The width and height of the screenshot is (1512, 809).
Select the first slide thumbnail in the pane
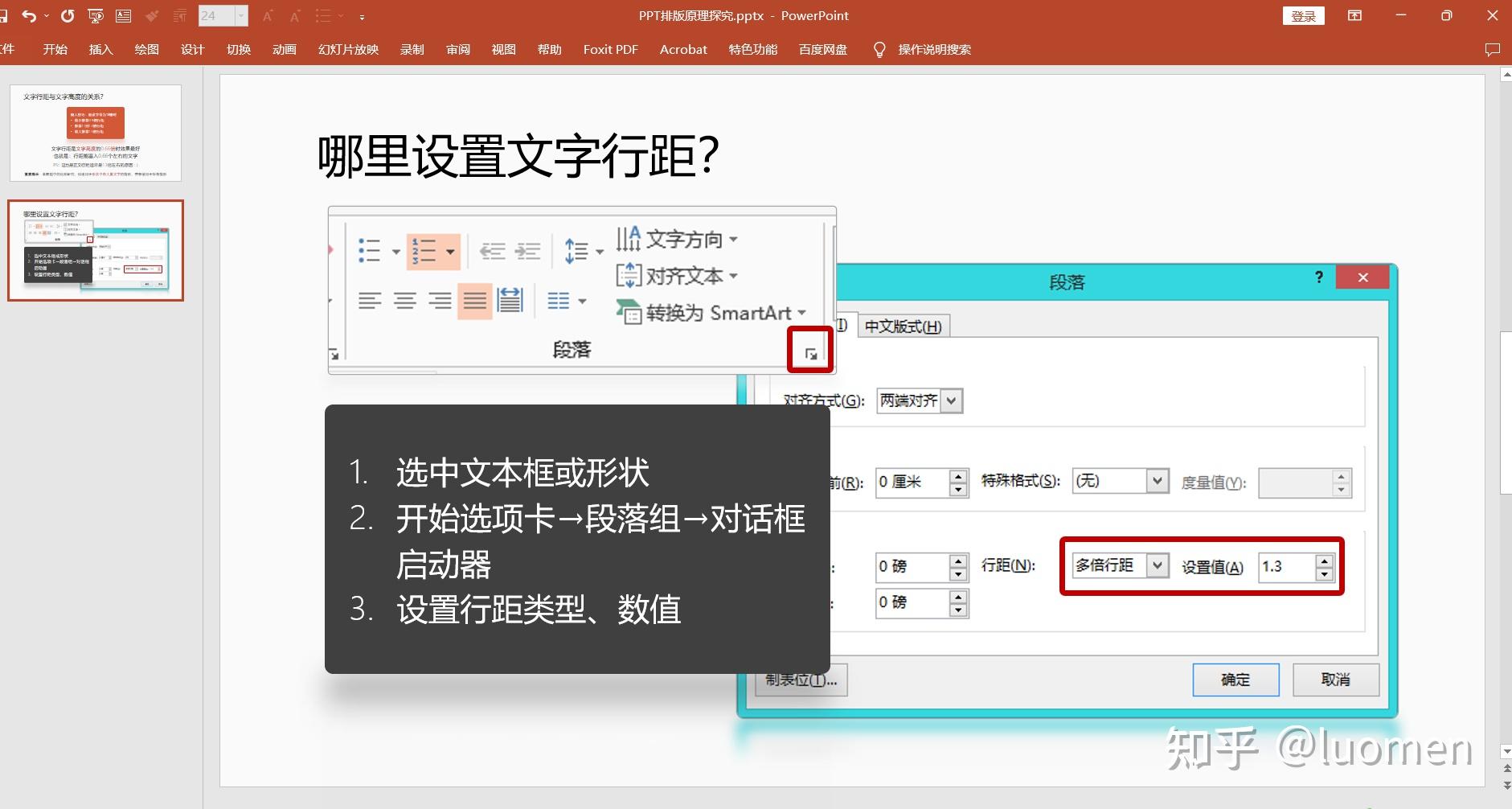[96, 133]
